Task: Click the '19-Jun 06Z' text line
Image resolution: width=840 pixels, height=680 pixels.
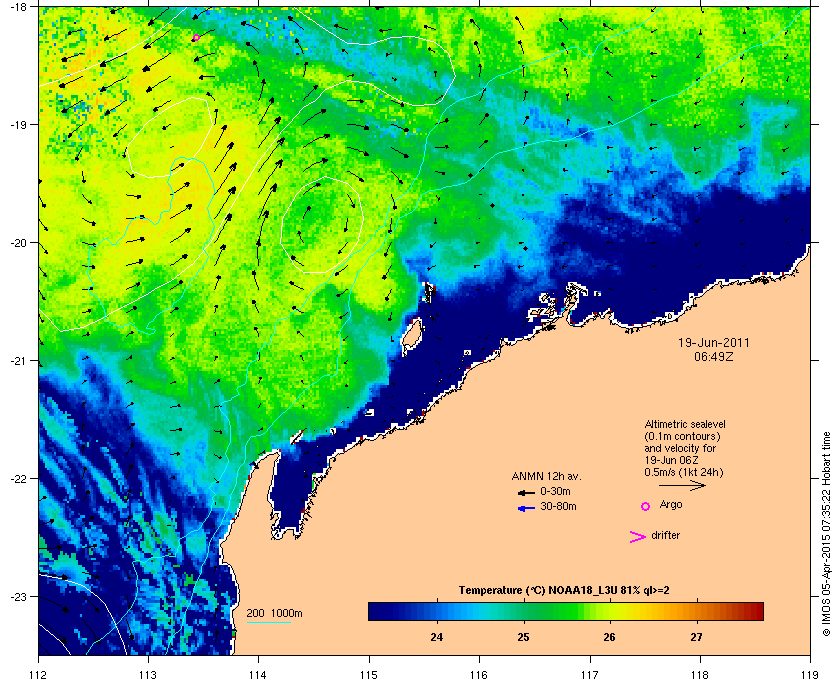Action: coord(671,460)
